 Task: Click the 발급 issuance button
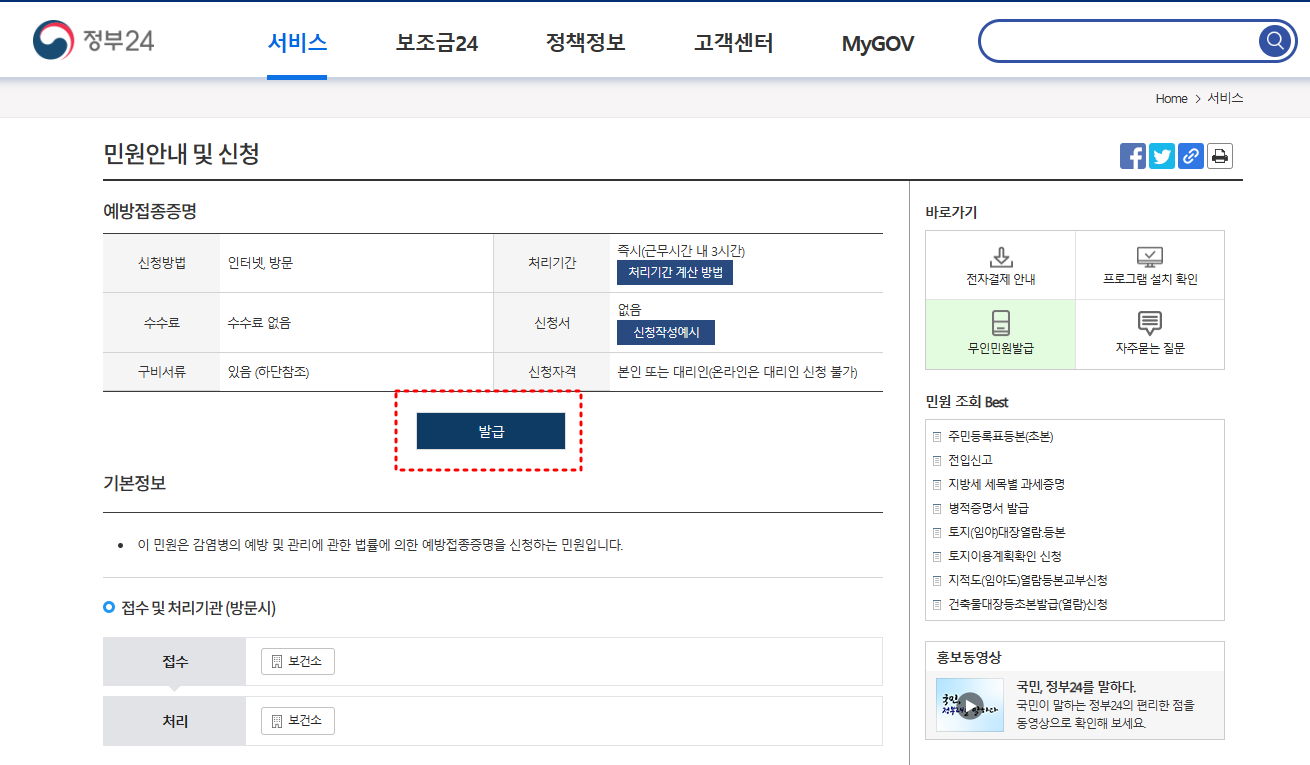point(490,431)
